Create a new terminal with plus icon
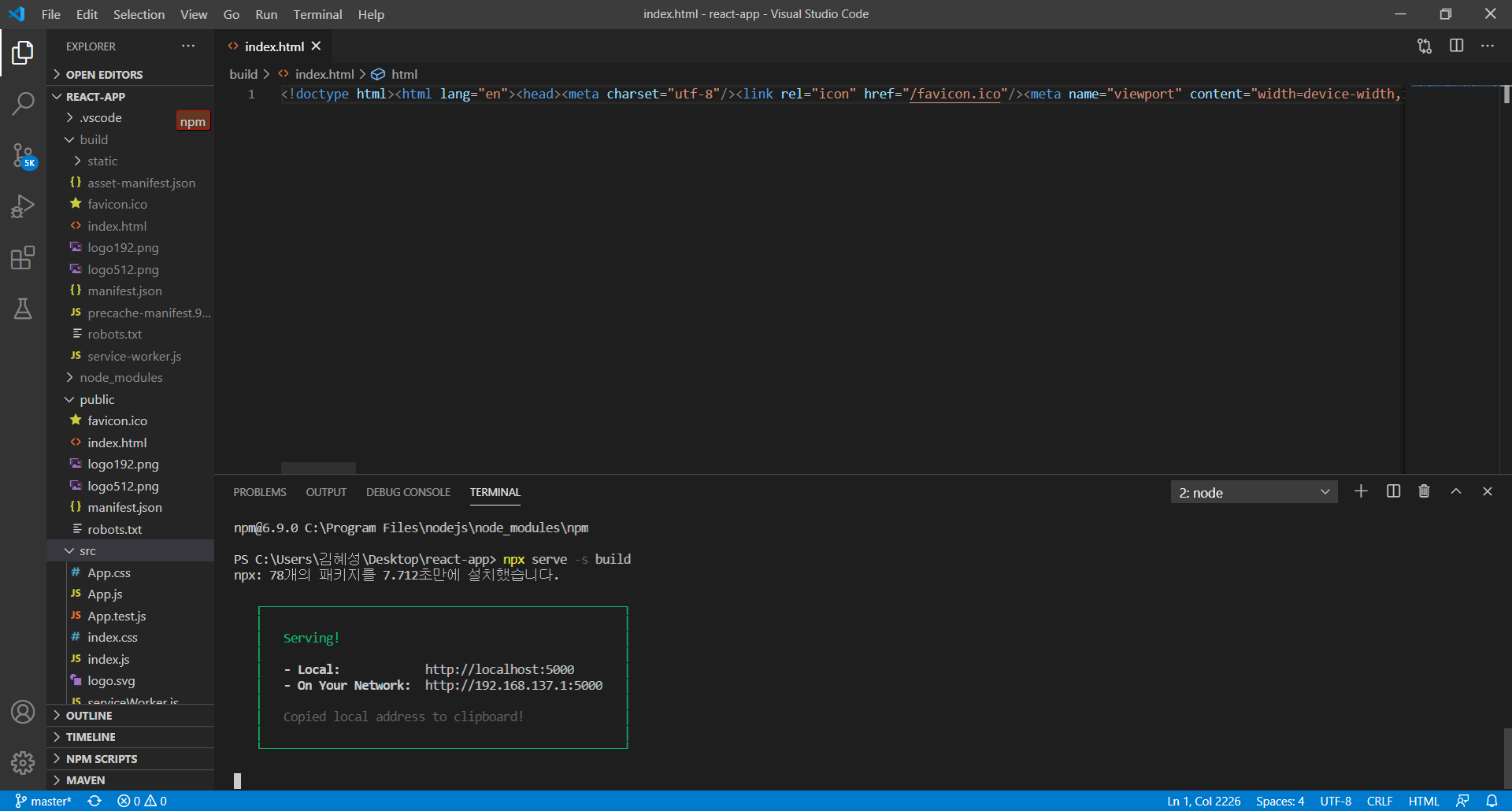The width and height of the screenshot is (1512, 811). 1361,491
